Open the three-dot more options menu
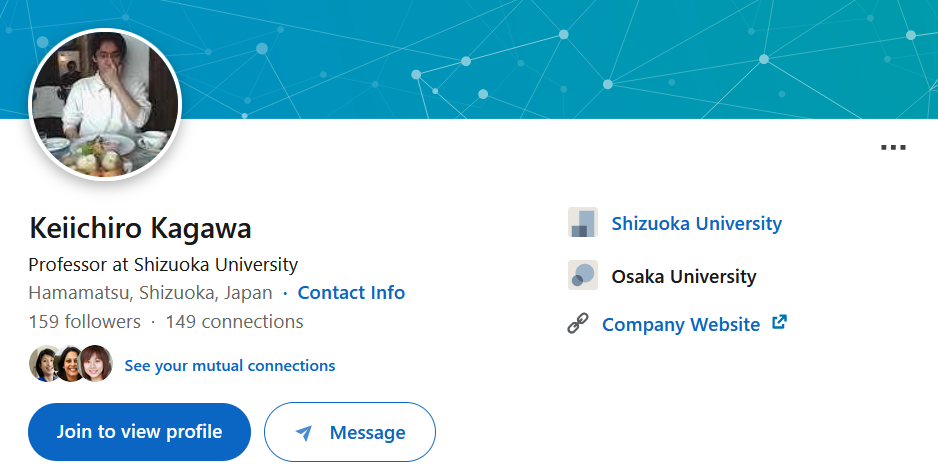938x470 pixels. (893, 147)
